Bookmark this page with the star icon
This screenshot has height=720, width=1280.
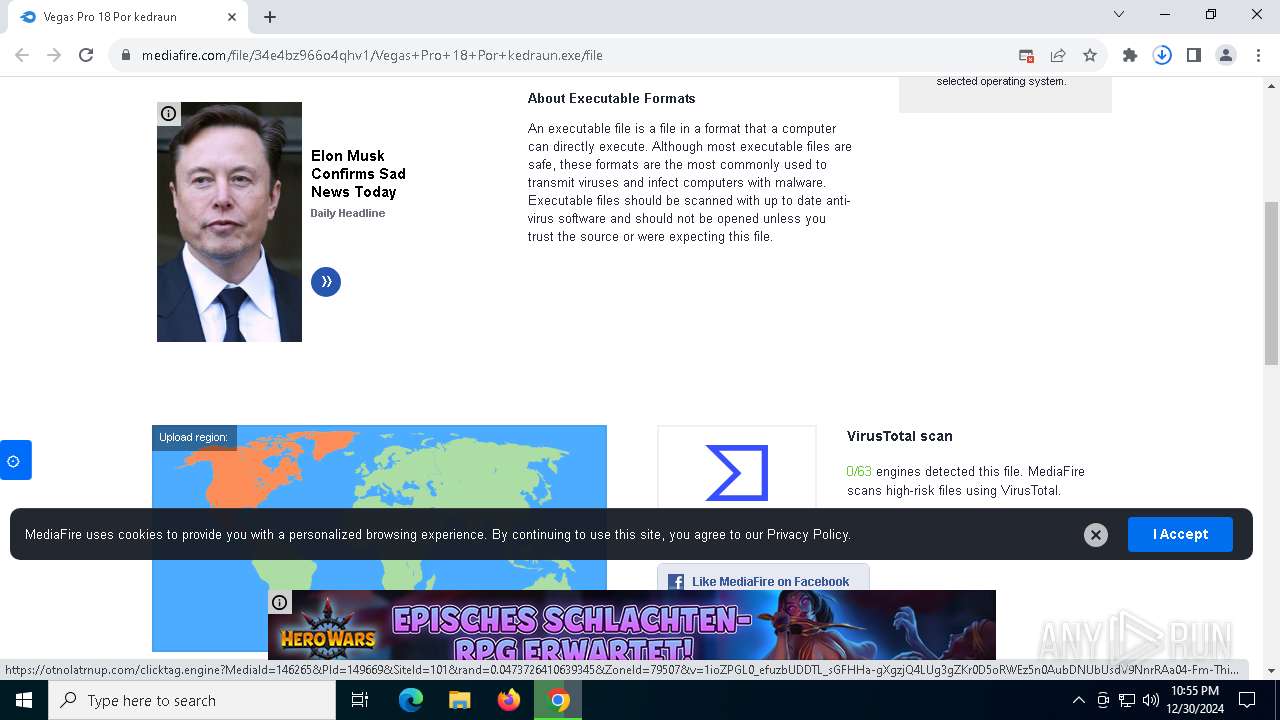click(x=1090, y=55)
